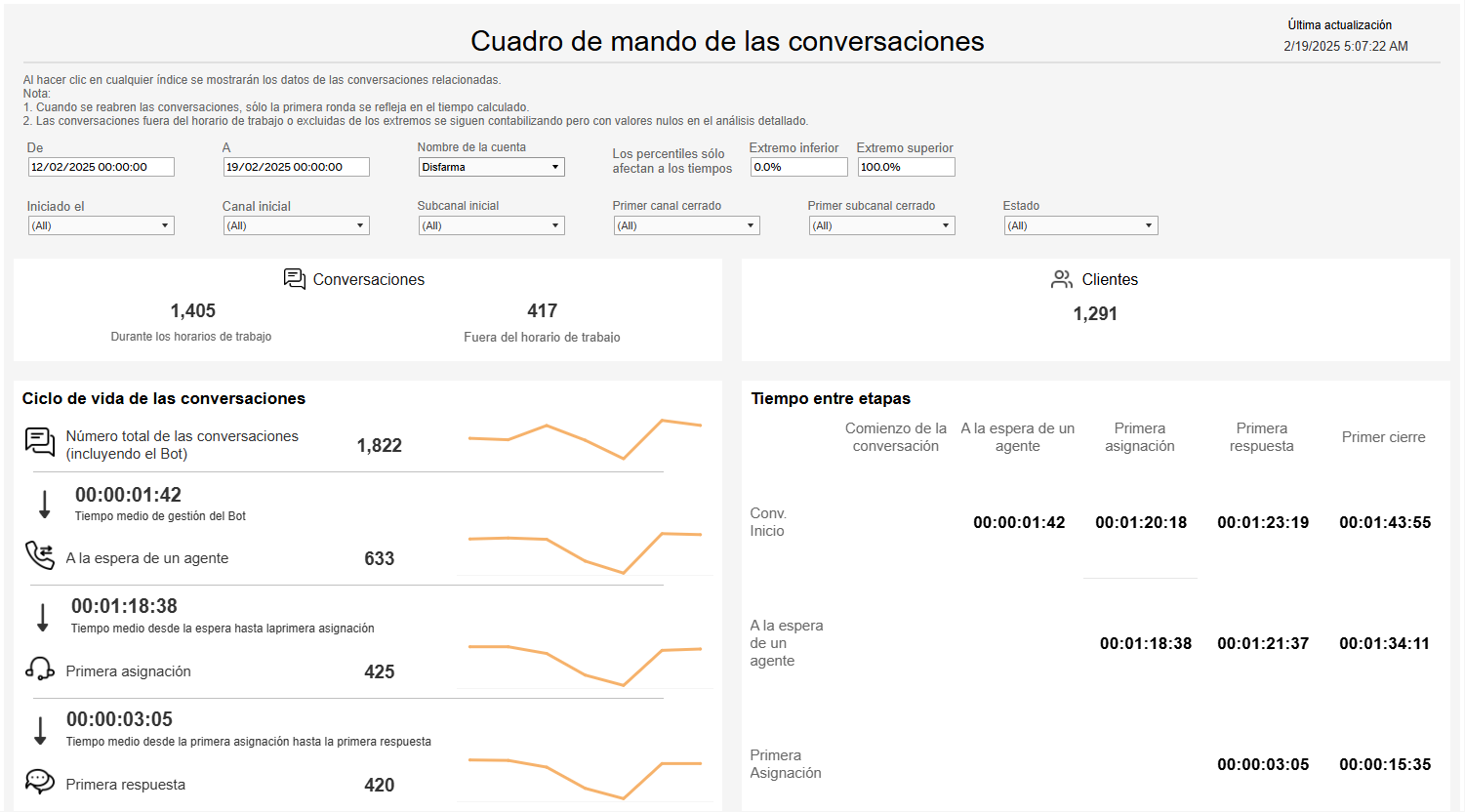Click the phone icon for waiting agent
This screenshot has height=812, width=1465.
pyautogui.click(x=40, y=555)
